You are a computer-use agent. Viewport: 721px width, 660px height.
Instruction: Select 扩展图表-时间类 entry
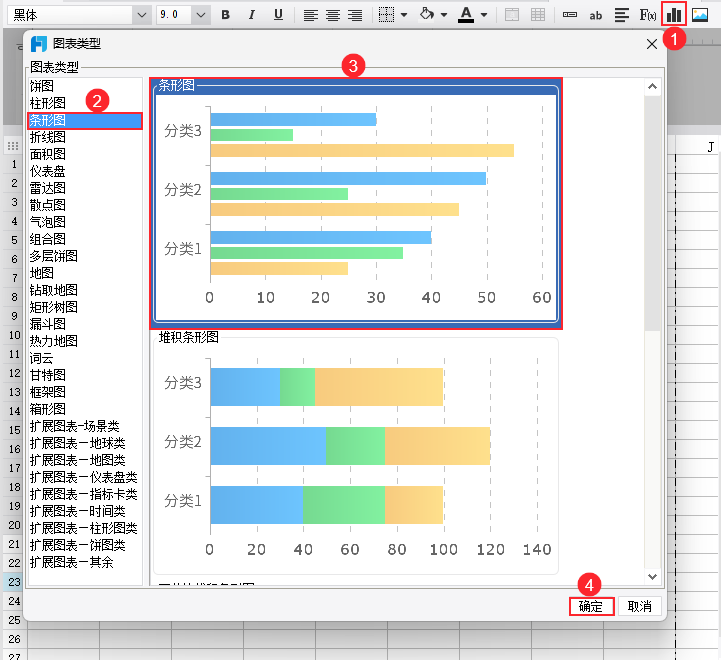coord(85,511)
